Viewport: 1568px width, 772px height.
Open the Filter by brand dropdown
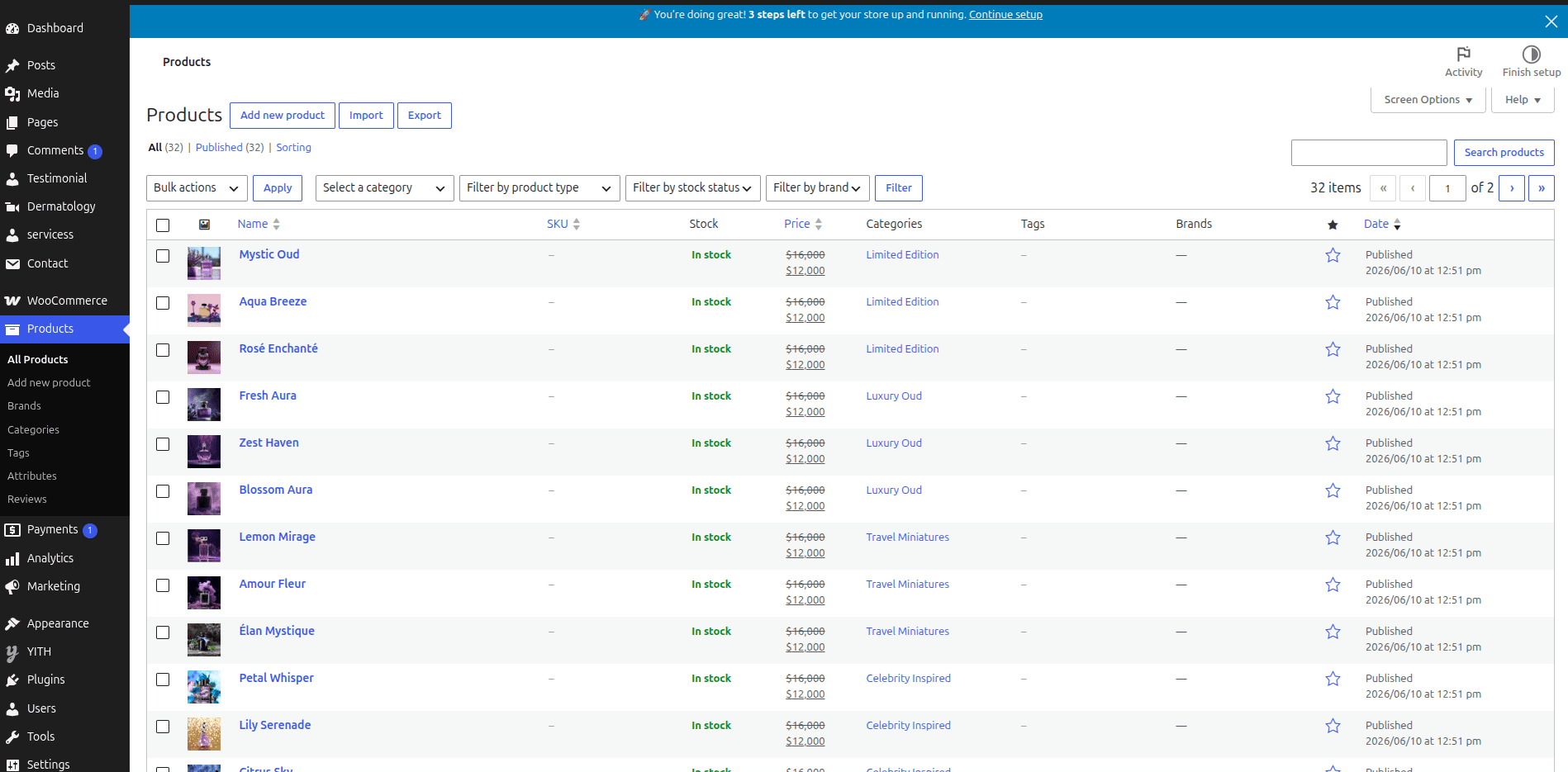click(x=818, y=188)
